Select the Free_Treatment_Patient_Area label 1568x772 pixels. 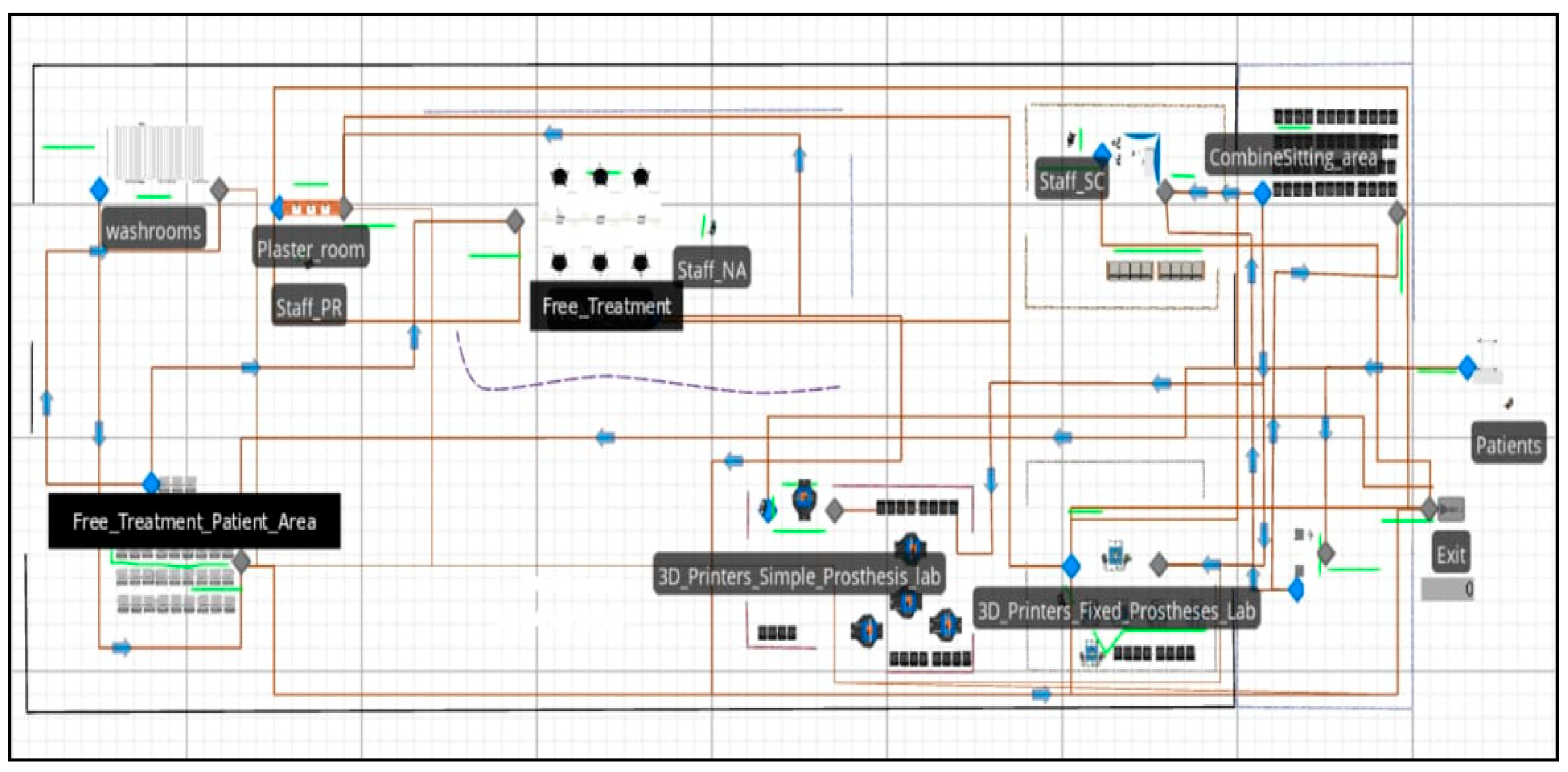194,522
